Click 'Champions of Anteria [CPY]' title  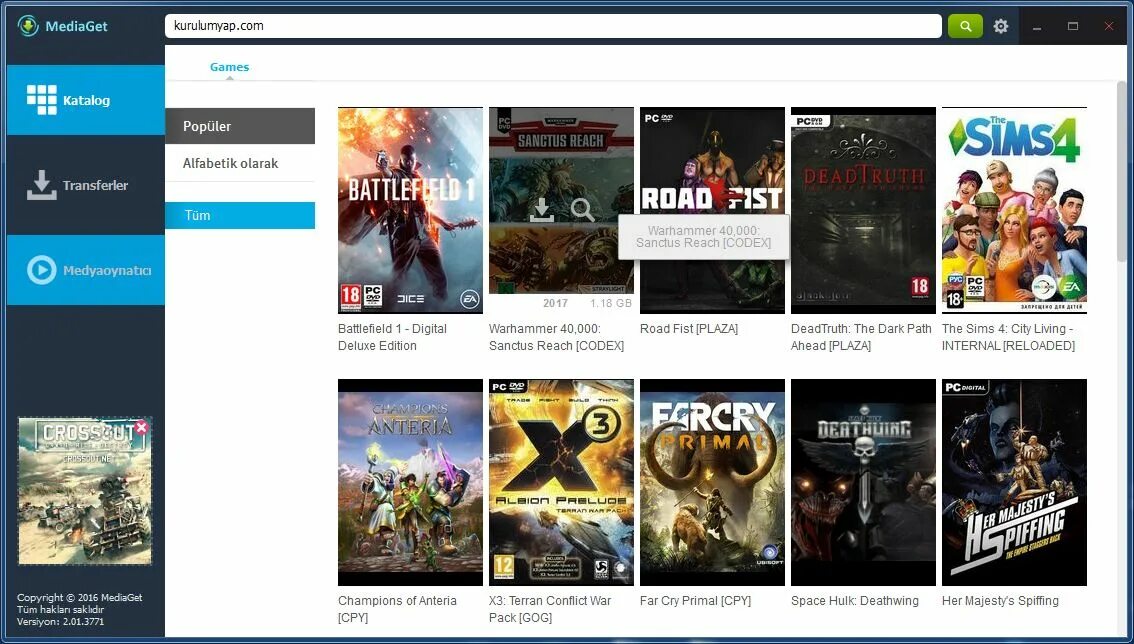coord(397,609)
